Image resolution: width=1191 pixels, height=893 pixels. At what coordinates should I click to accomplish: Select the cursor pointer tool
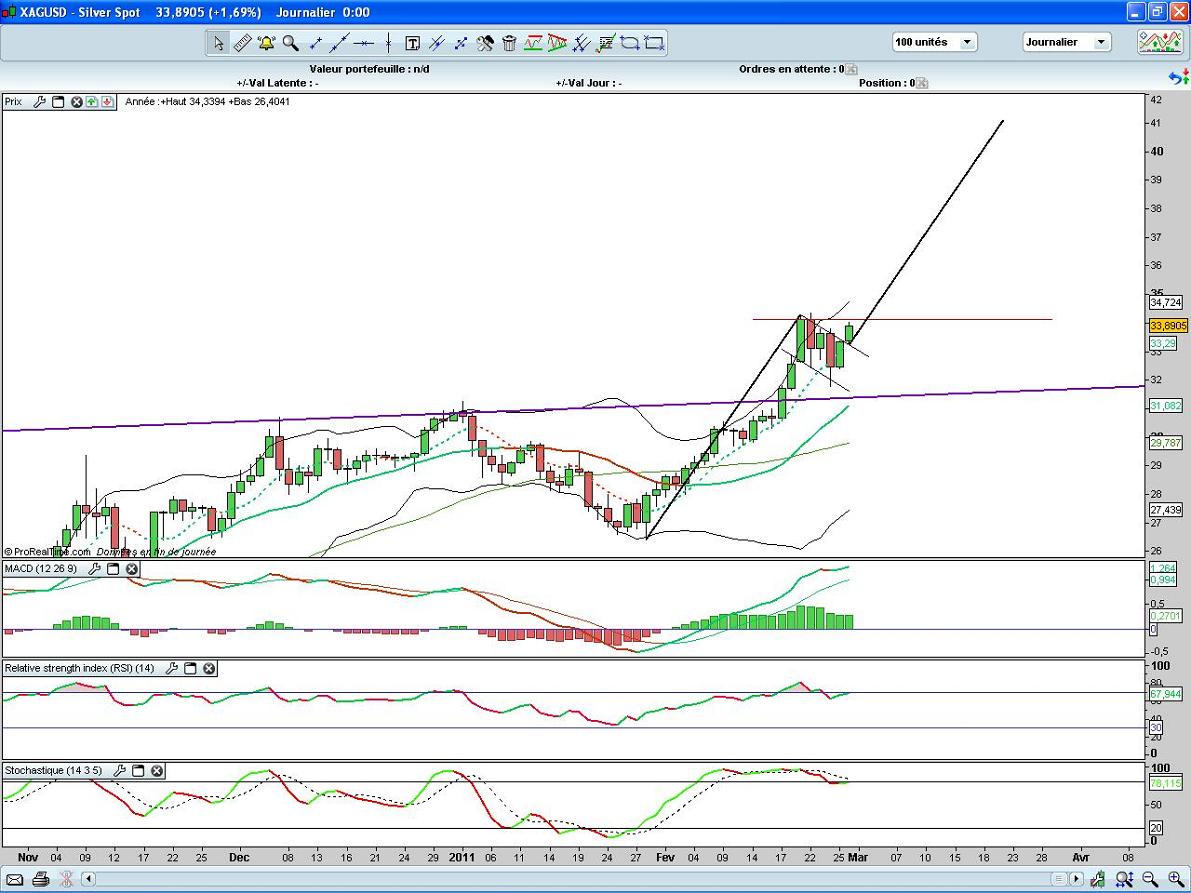(218, 43)
